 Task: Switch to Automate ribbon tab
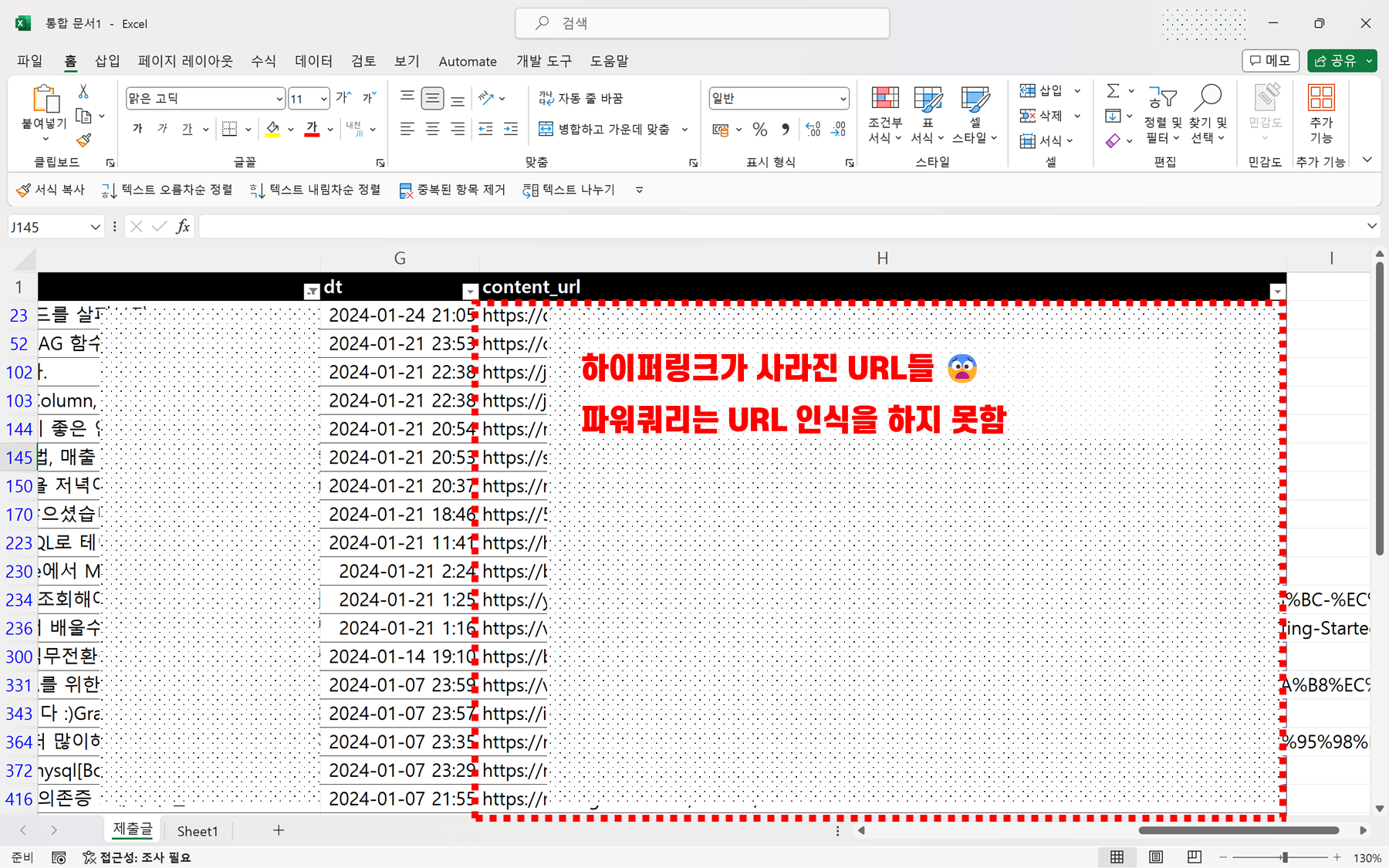pos(468,61)
